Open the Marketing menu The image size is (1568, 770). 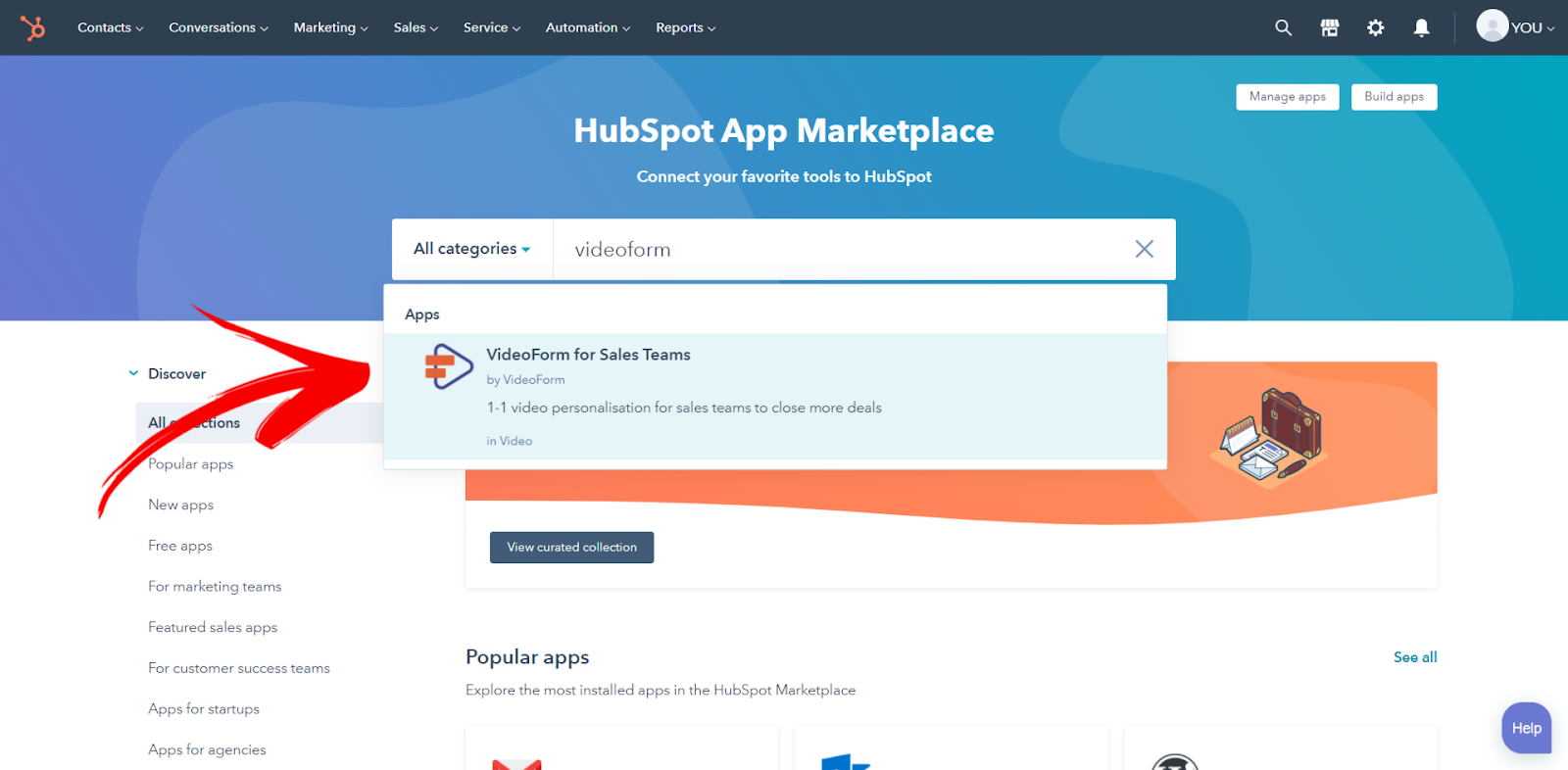[x=331, y=27]
